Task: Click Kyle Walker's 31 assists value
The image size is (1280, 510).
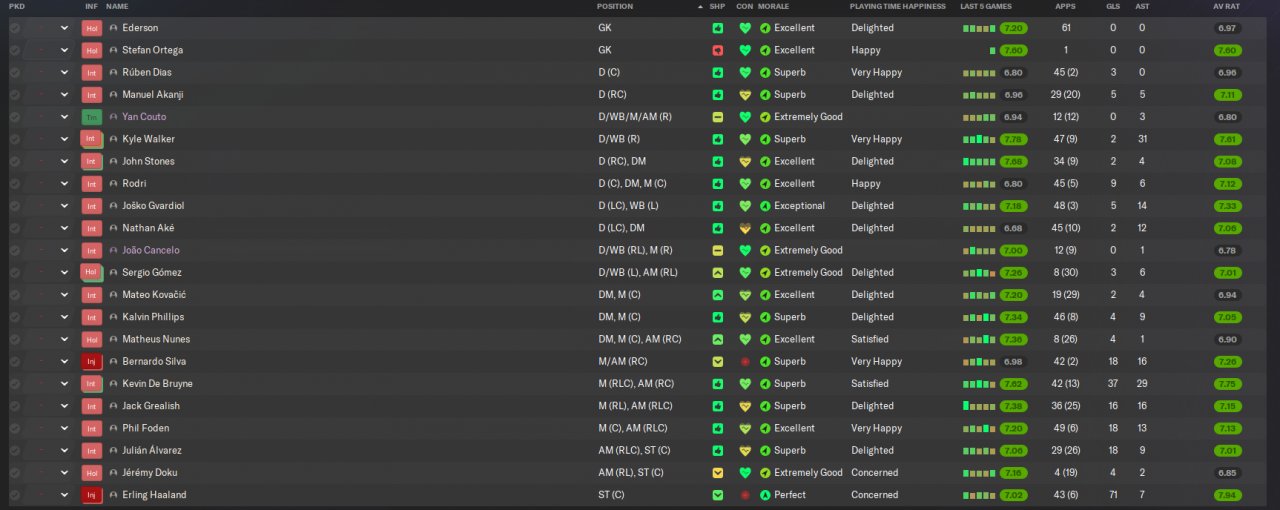Action: tap(1142, 139)
